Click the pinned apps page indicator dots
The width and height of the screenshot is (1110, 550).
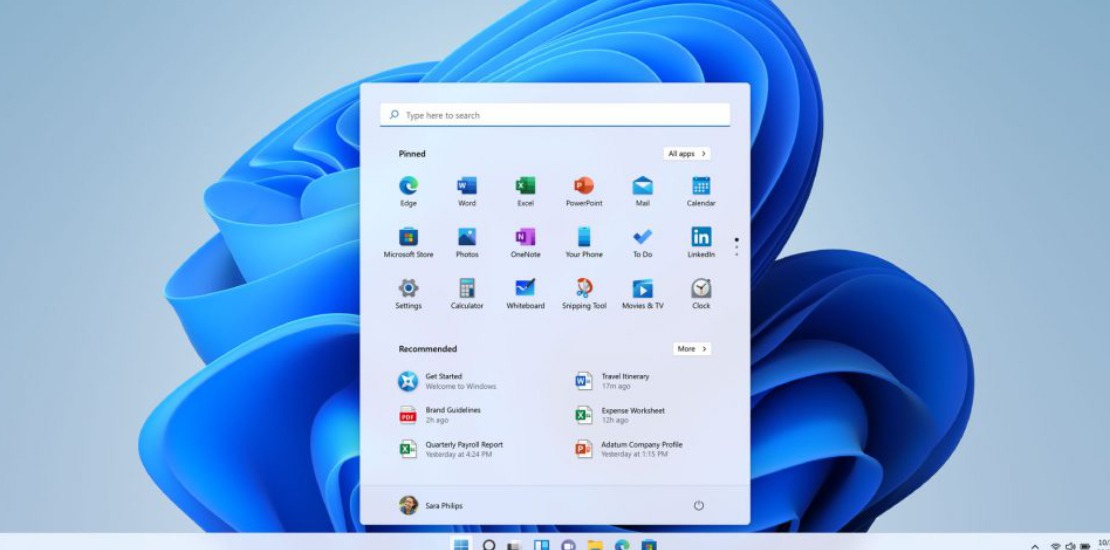737,247
